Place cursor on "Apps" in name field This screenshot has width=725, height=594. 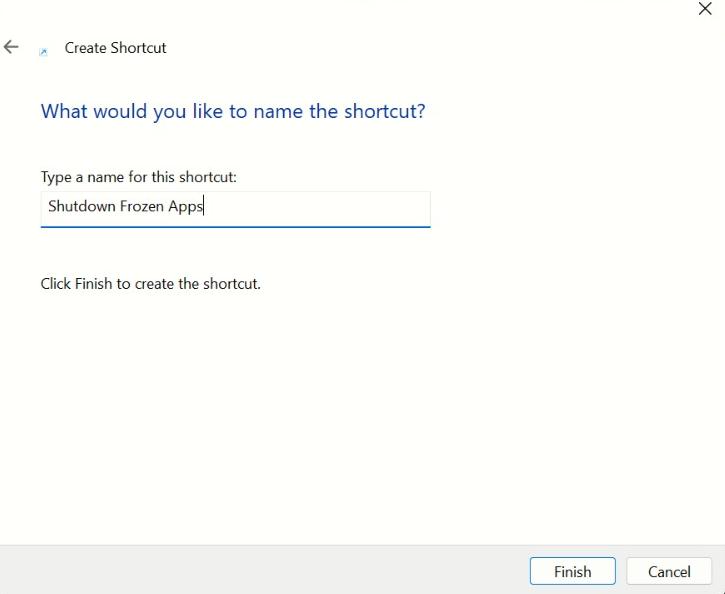[185, 207]
